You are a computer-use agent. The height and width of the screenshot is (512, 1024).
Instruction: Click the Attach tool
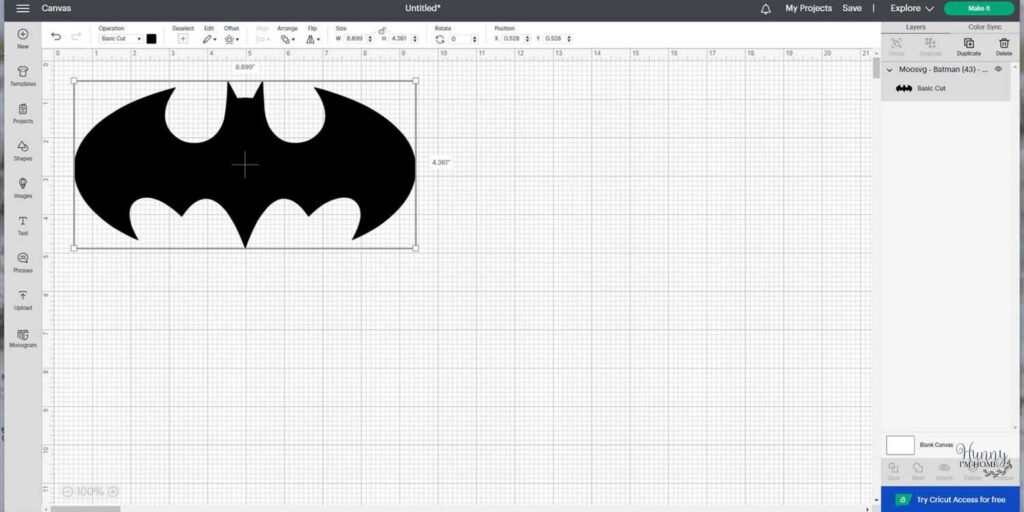[x=944, y=472]
